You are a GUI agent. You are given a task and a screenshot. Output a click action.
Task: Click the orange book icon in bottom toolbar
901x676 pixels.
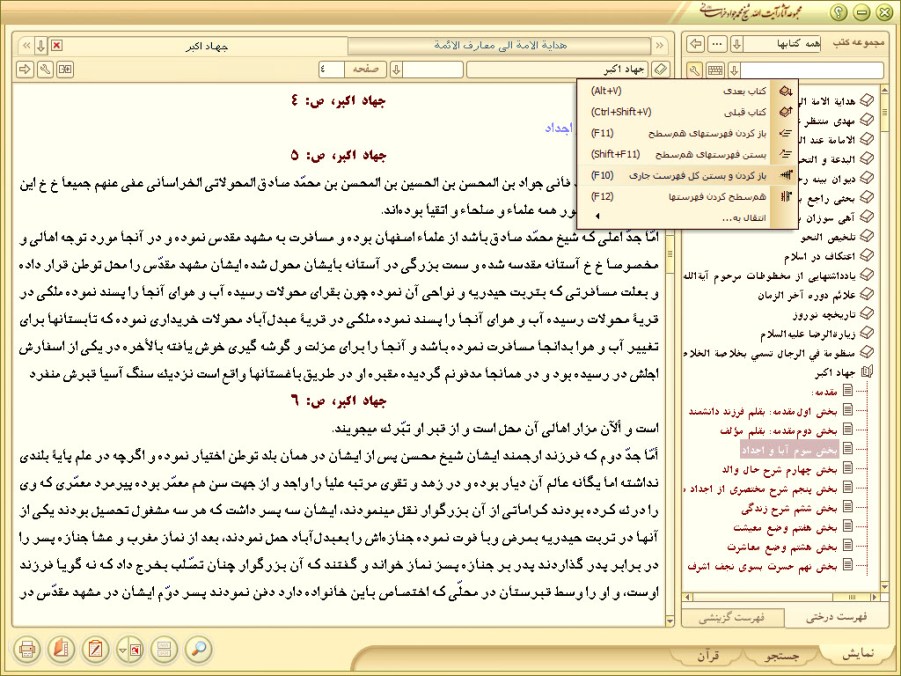pos(61,650)
